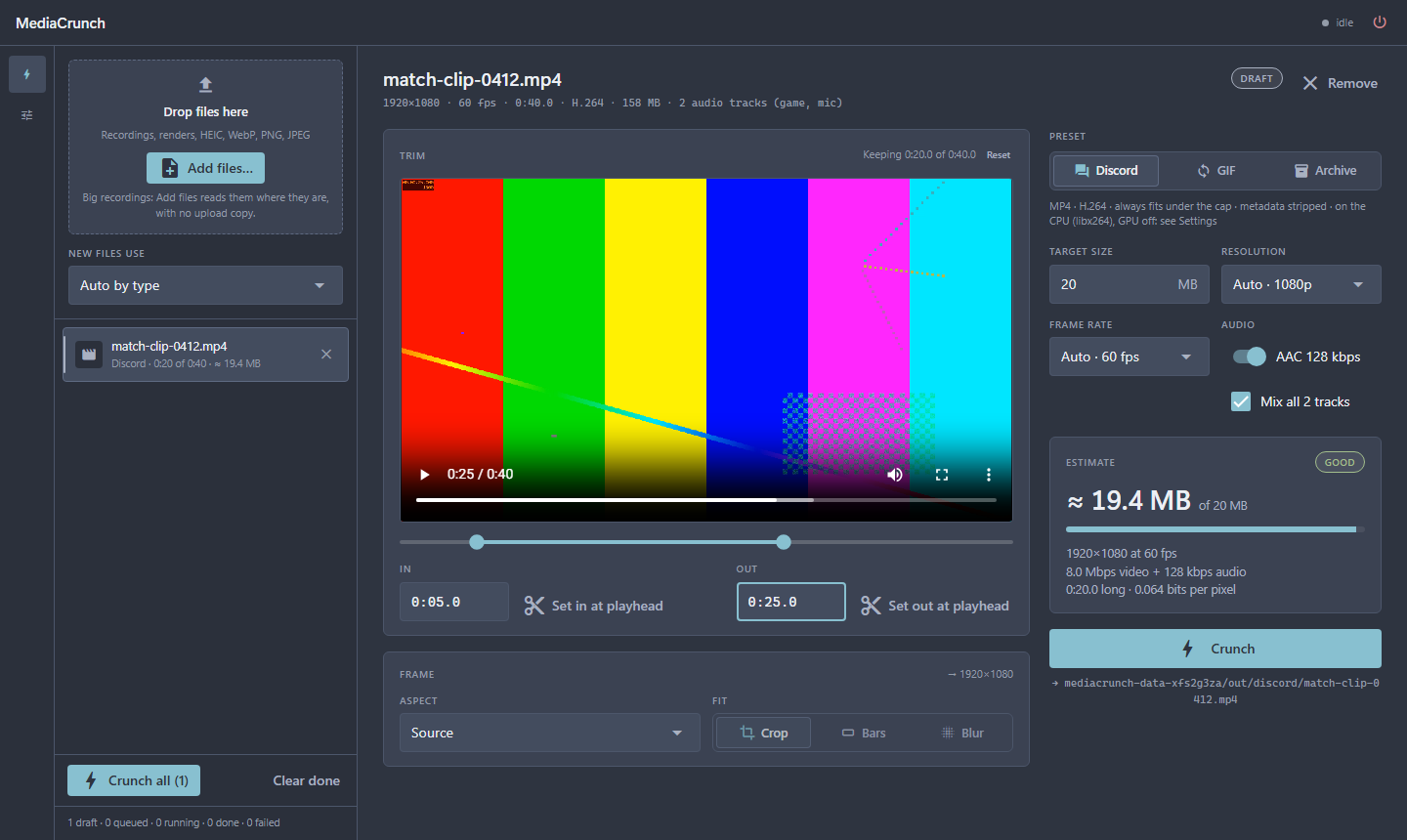1407x840 pixels.
Task: Click Remove for the current clip
Action: coord(1340,84)
